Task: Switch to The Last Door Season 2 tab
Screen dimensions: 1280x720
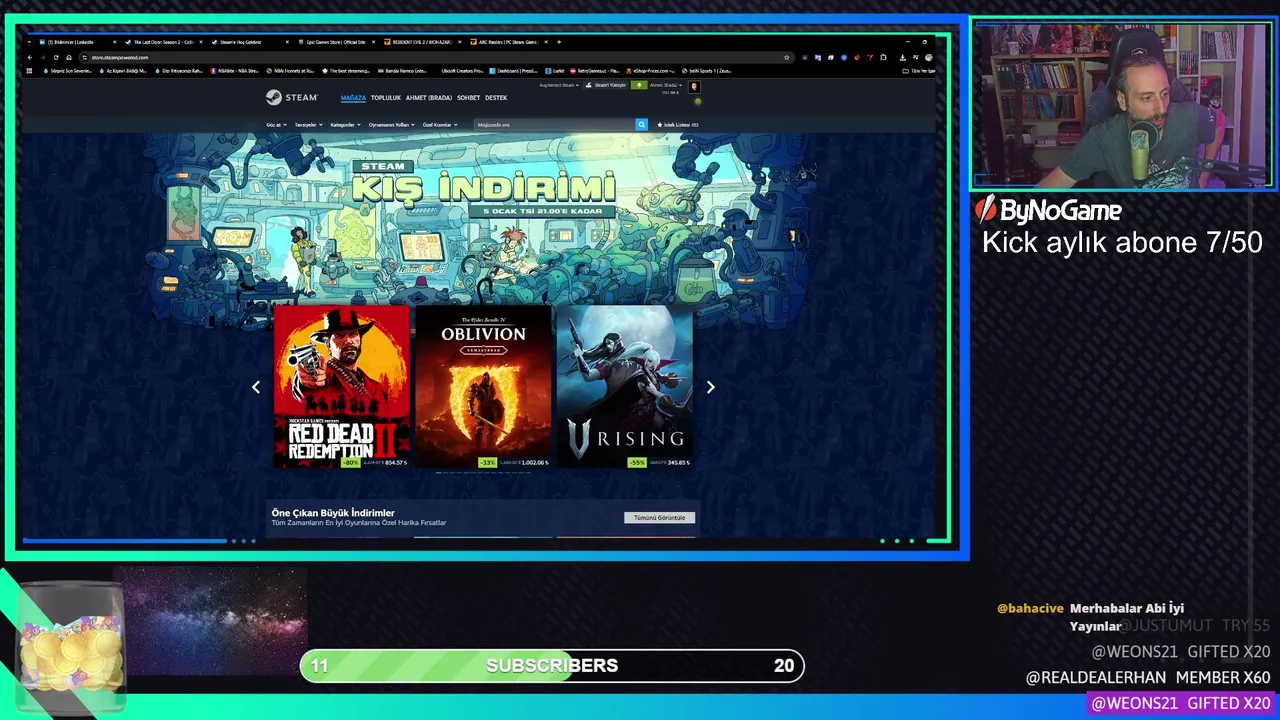Action: click(x=165, y=42)
